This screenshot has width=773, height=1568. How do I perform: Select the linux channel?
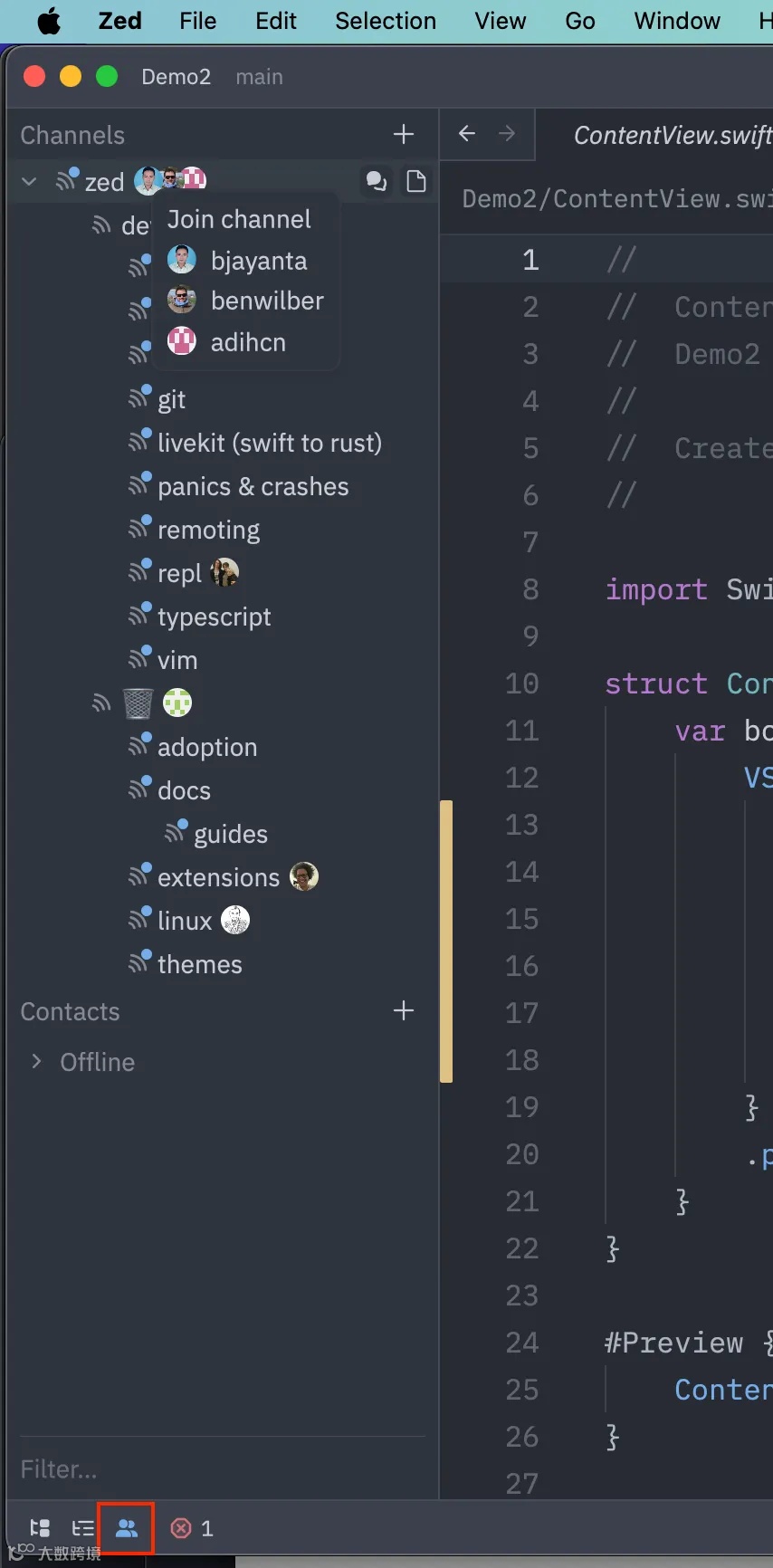click(x=184, y=921)
